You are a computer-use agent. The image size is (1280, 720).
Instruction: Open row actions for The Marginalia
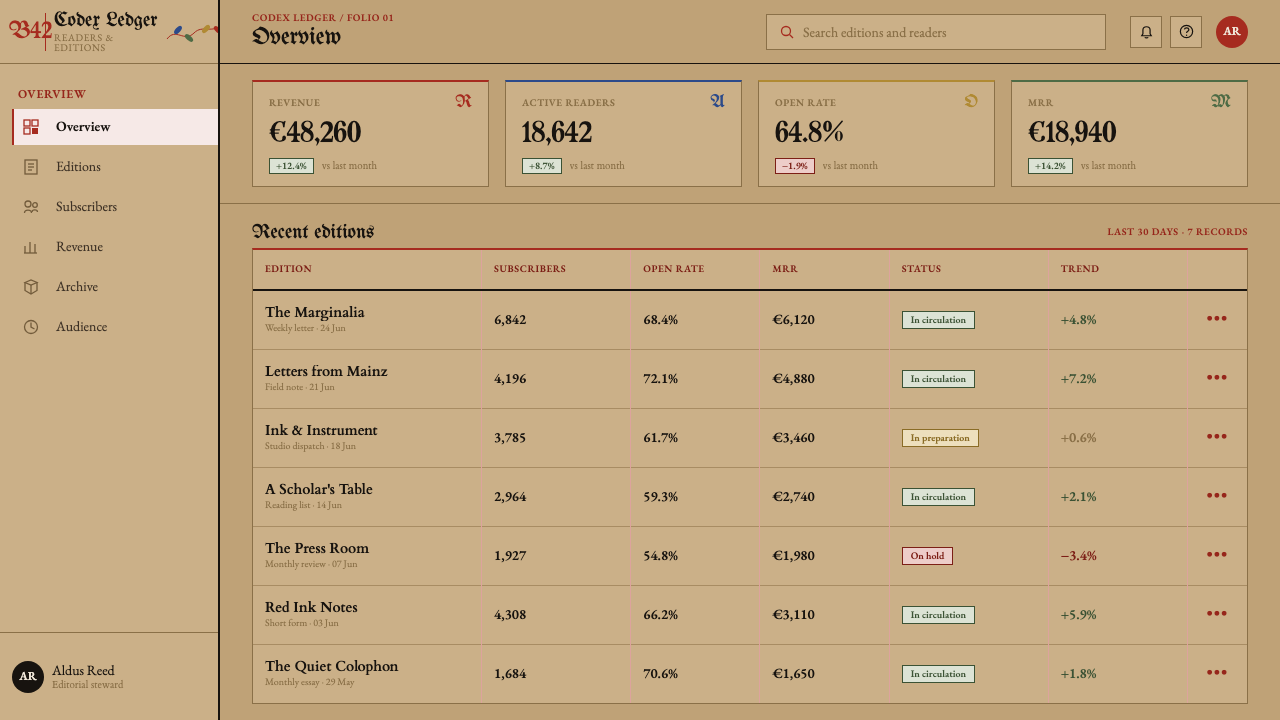1216,319
